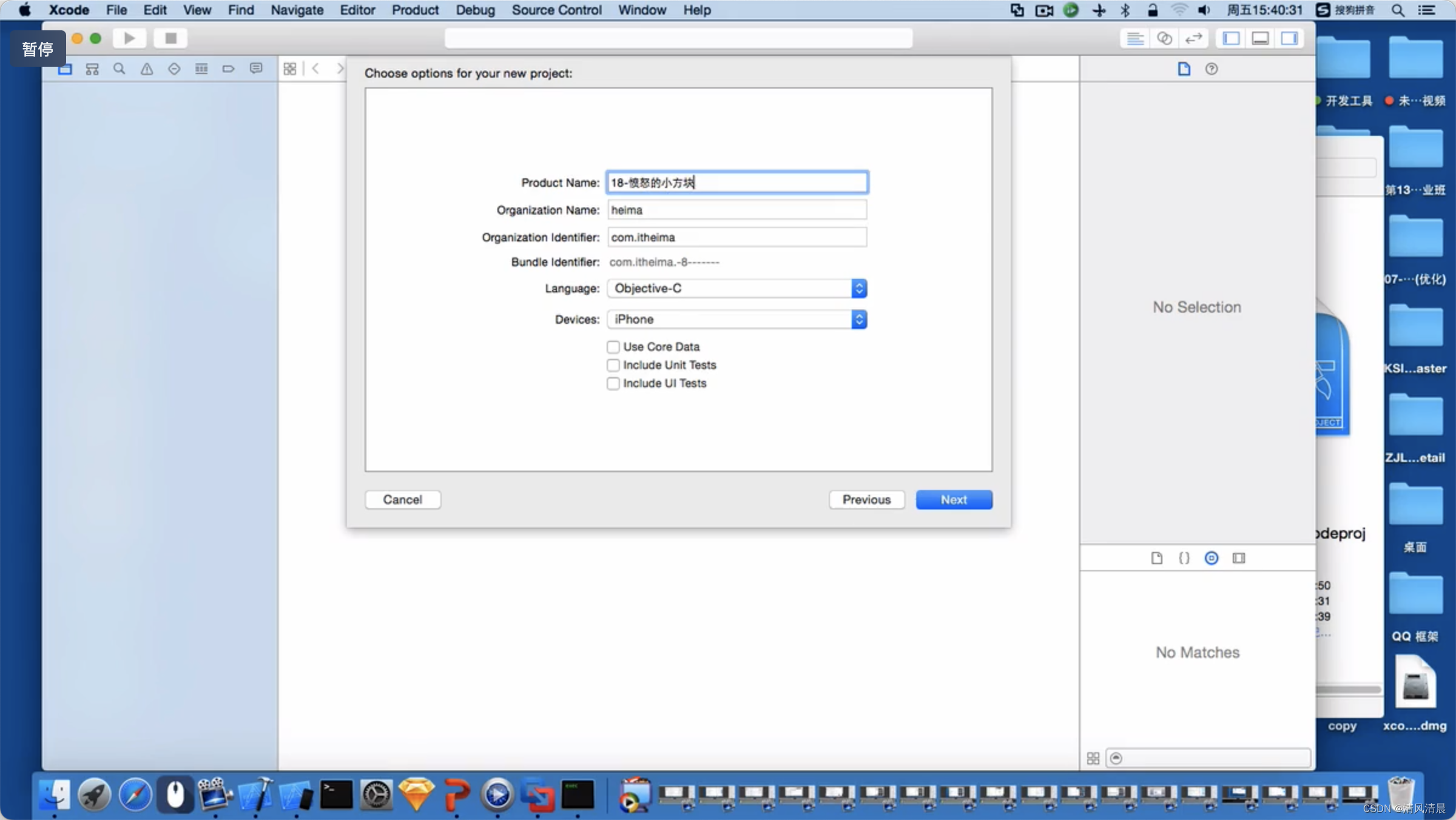Select the Product Name input field

(x=737, y=182)
